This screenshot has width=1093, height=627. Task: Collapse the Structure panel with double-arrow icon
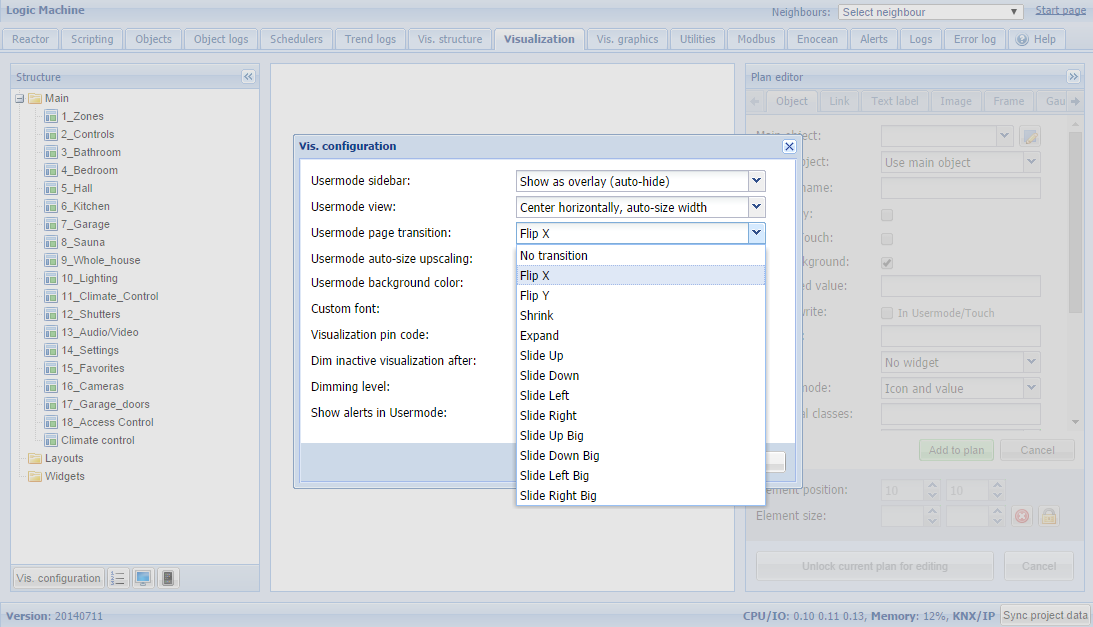pyautogui.click(x=248, y=77)
